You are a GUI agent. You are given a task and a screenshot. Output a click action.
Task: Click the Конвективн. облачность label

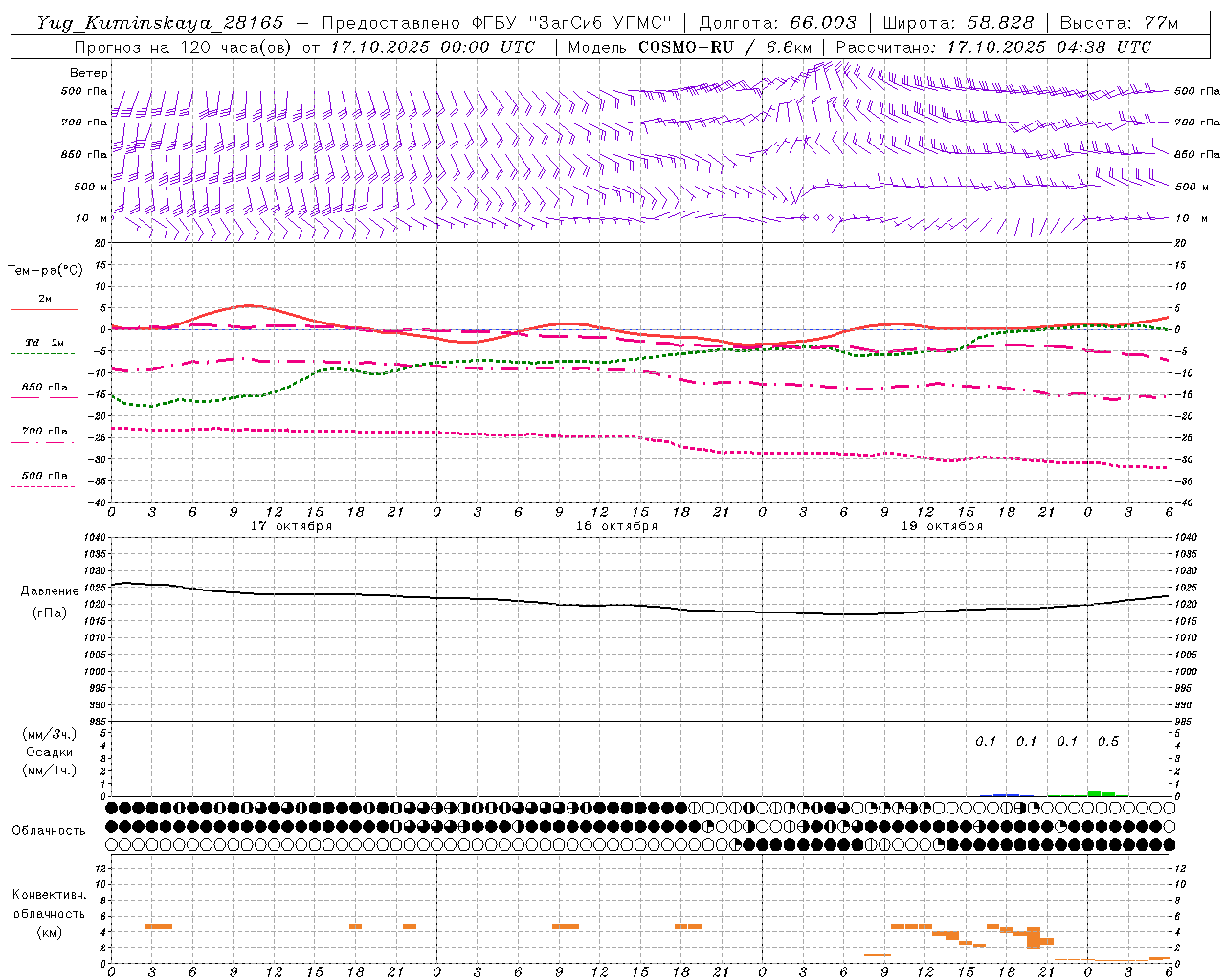pos(49,904)
